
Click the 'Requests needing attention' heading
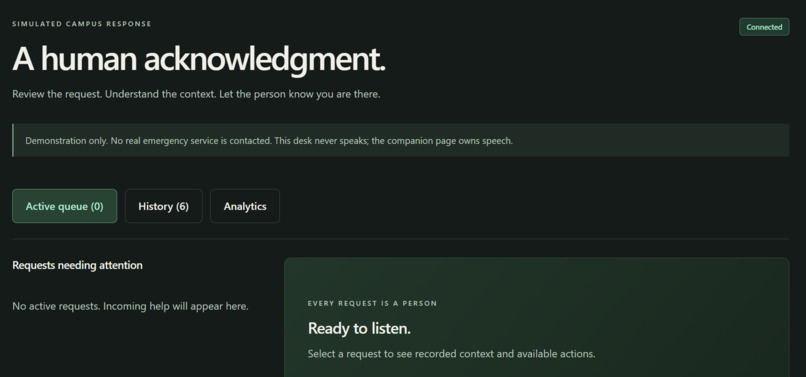77,265
